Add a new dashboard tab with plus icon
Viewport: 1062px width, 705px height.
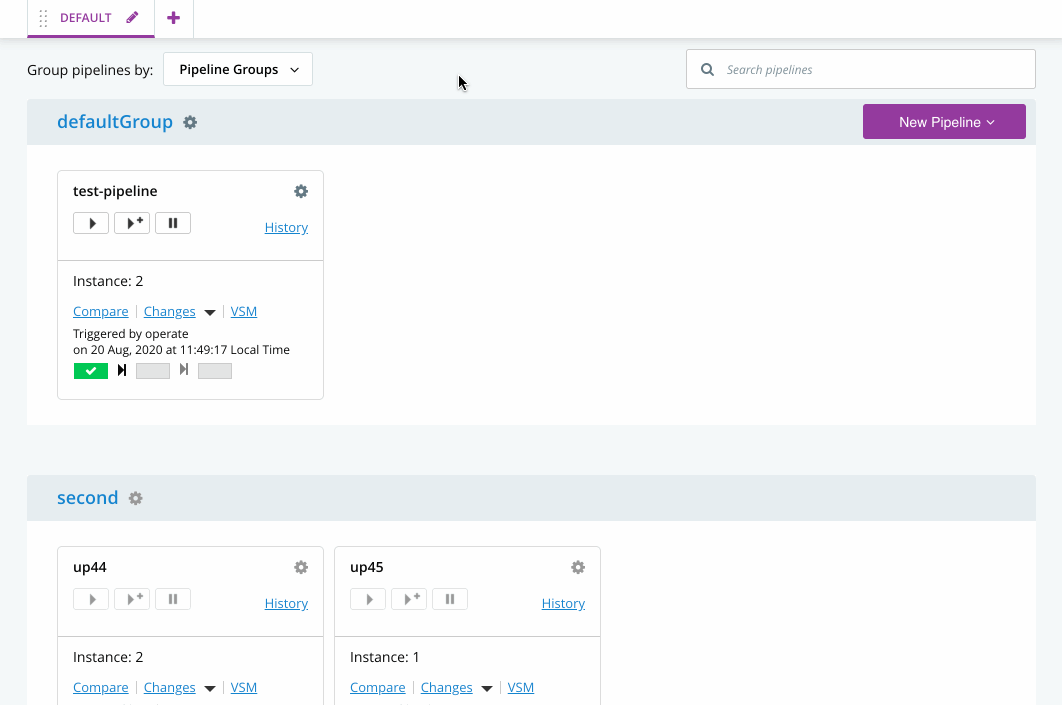[174, 18]
